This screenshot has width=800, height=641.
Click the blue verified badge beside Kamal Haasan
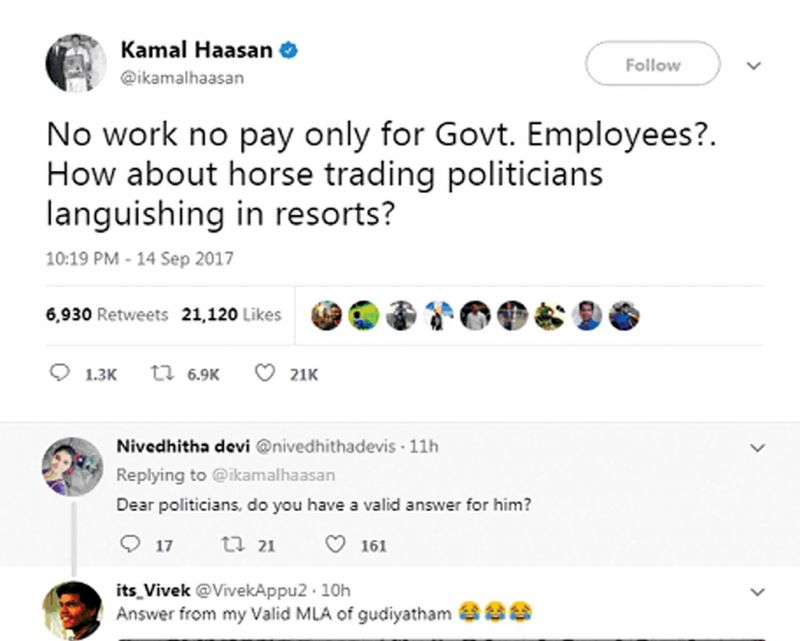(x=288, y=51)
